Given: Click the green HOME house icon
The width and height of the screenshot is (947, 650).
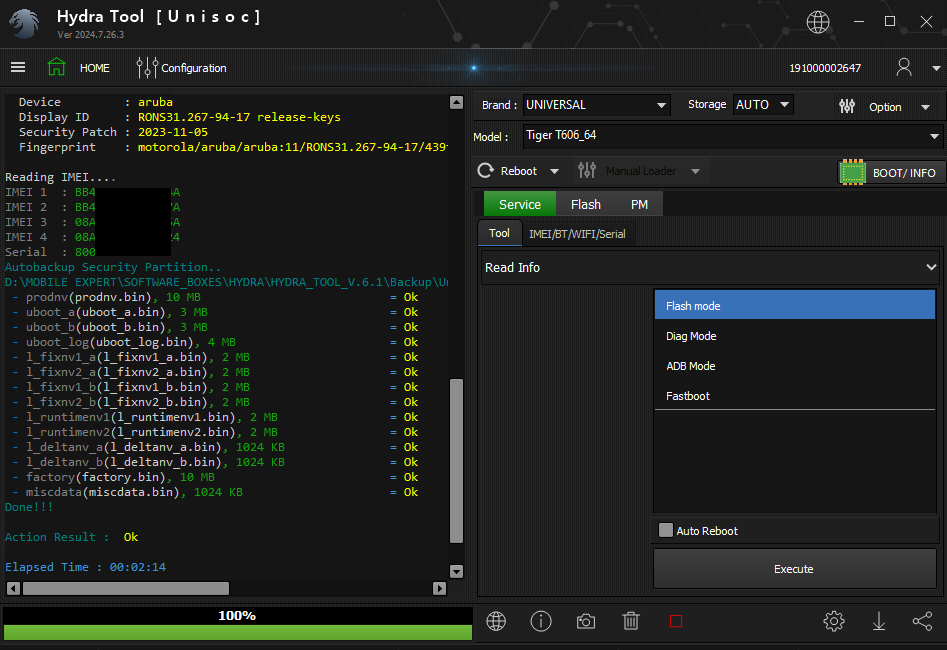Looking at the screenshot, I should pyautogui.click(x=56, y=67).
